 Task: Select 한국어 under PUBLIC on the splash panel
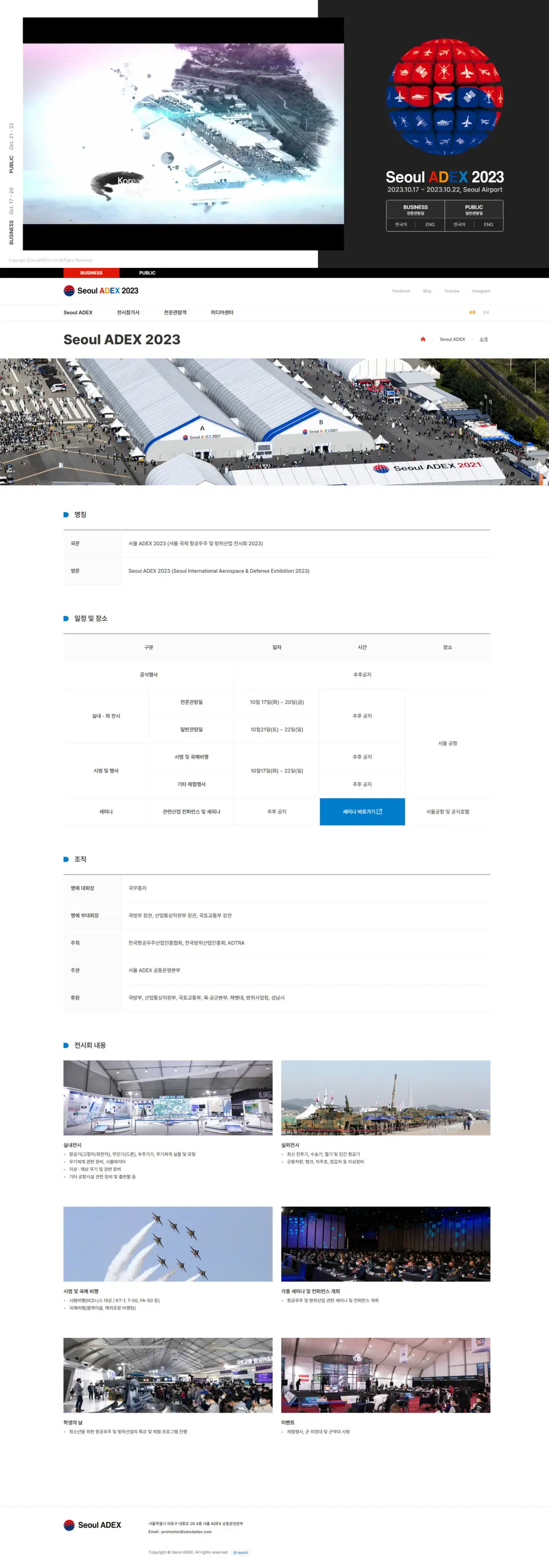(x=460, y=225)
